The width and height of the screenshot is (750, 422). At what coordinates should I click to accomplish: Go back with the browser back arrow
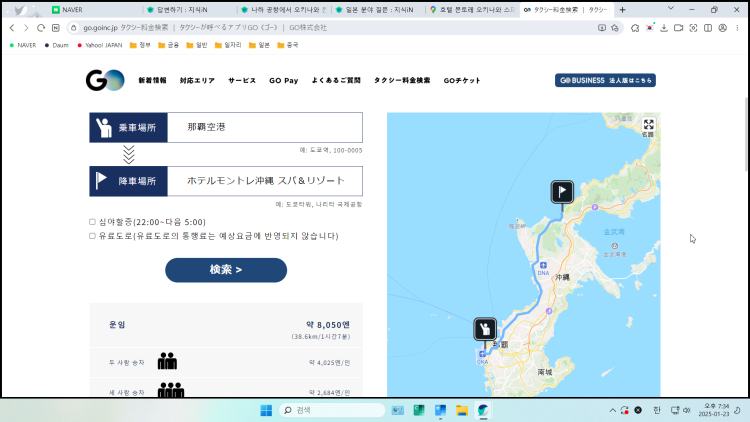(x=12, y=28)
